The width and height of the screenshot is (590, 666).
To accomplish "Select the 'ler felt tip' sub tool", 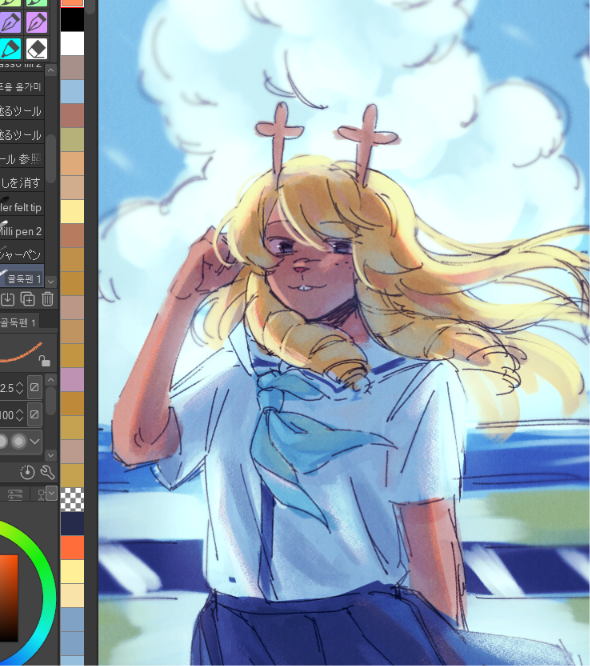I will point(22,207).
